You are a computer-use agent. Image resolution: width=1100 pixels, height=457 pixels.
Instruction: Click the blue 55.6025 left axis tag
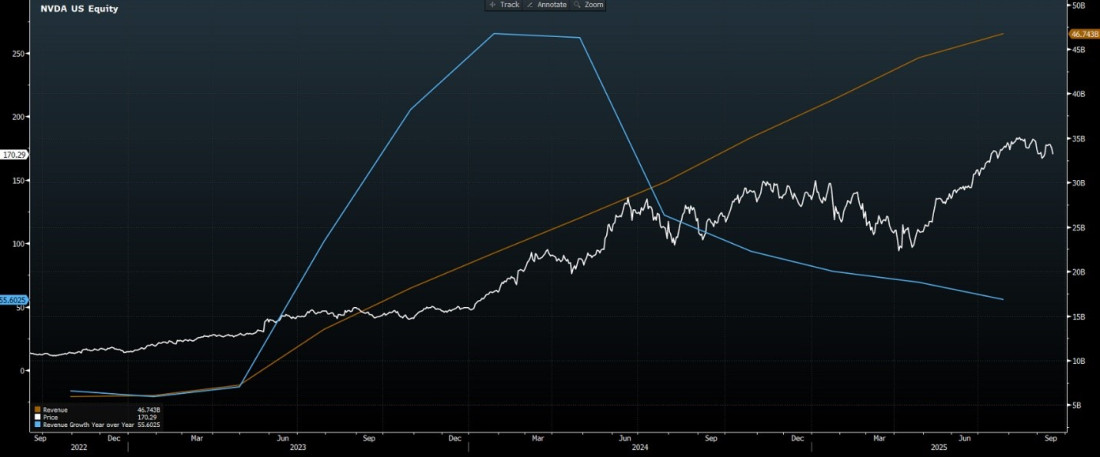[x=13, y=300]
